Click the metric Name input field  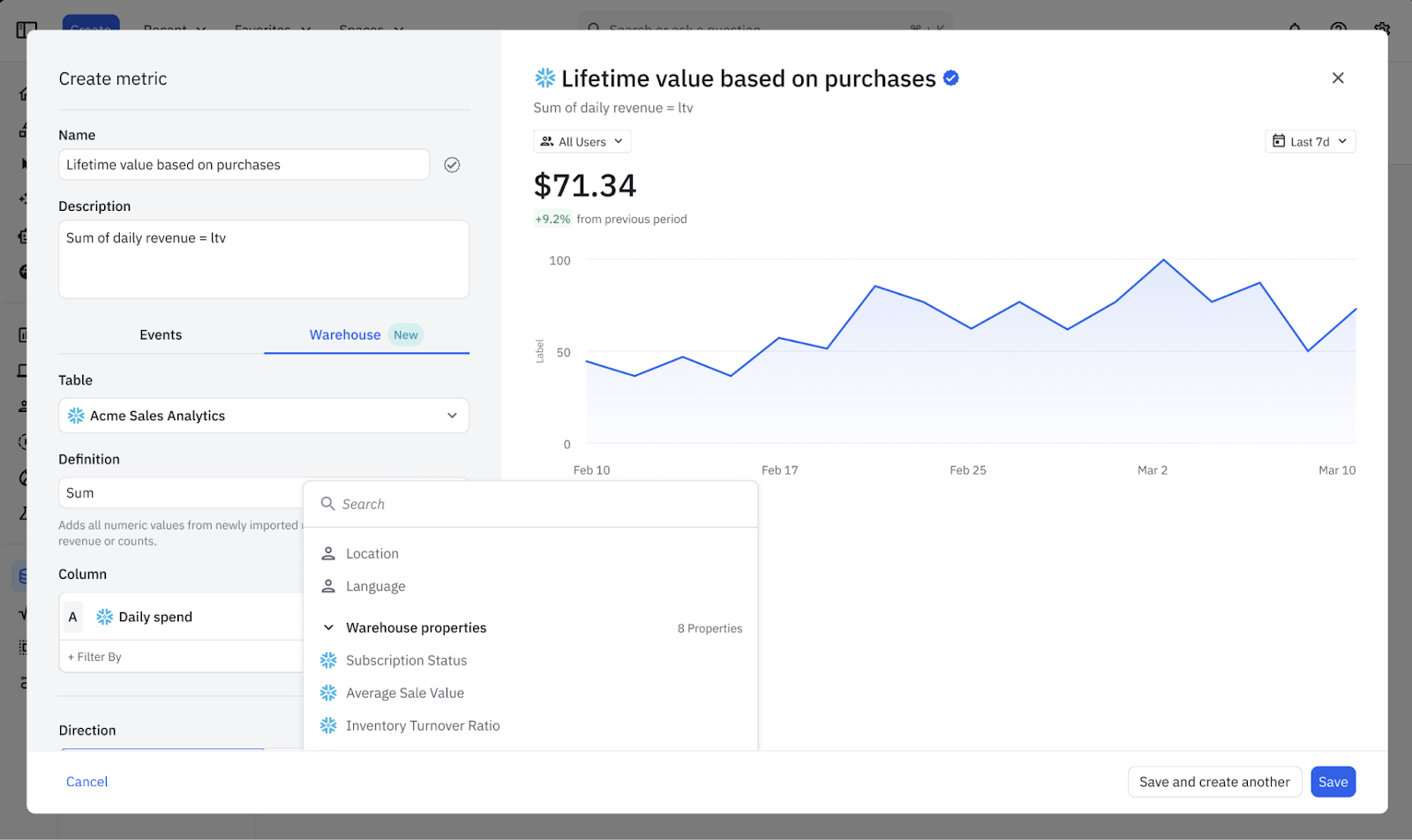tap(244, 165)
